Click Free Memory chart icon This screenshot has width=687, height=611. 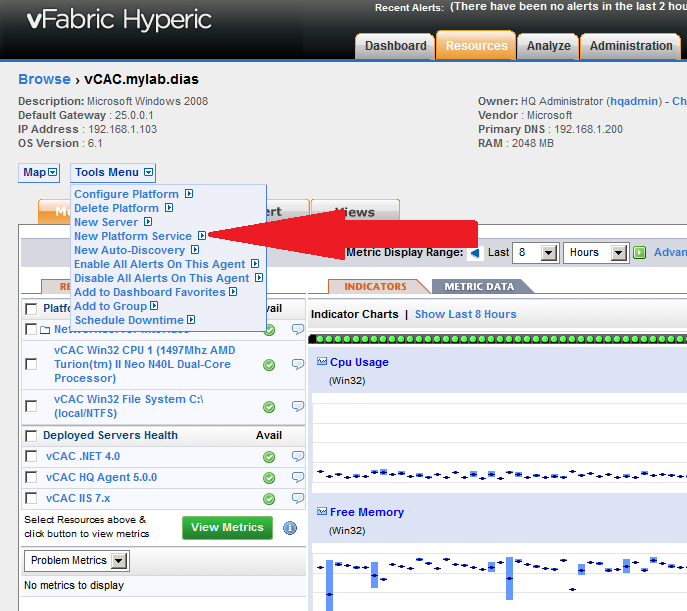click(322, 511)
